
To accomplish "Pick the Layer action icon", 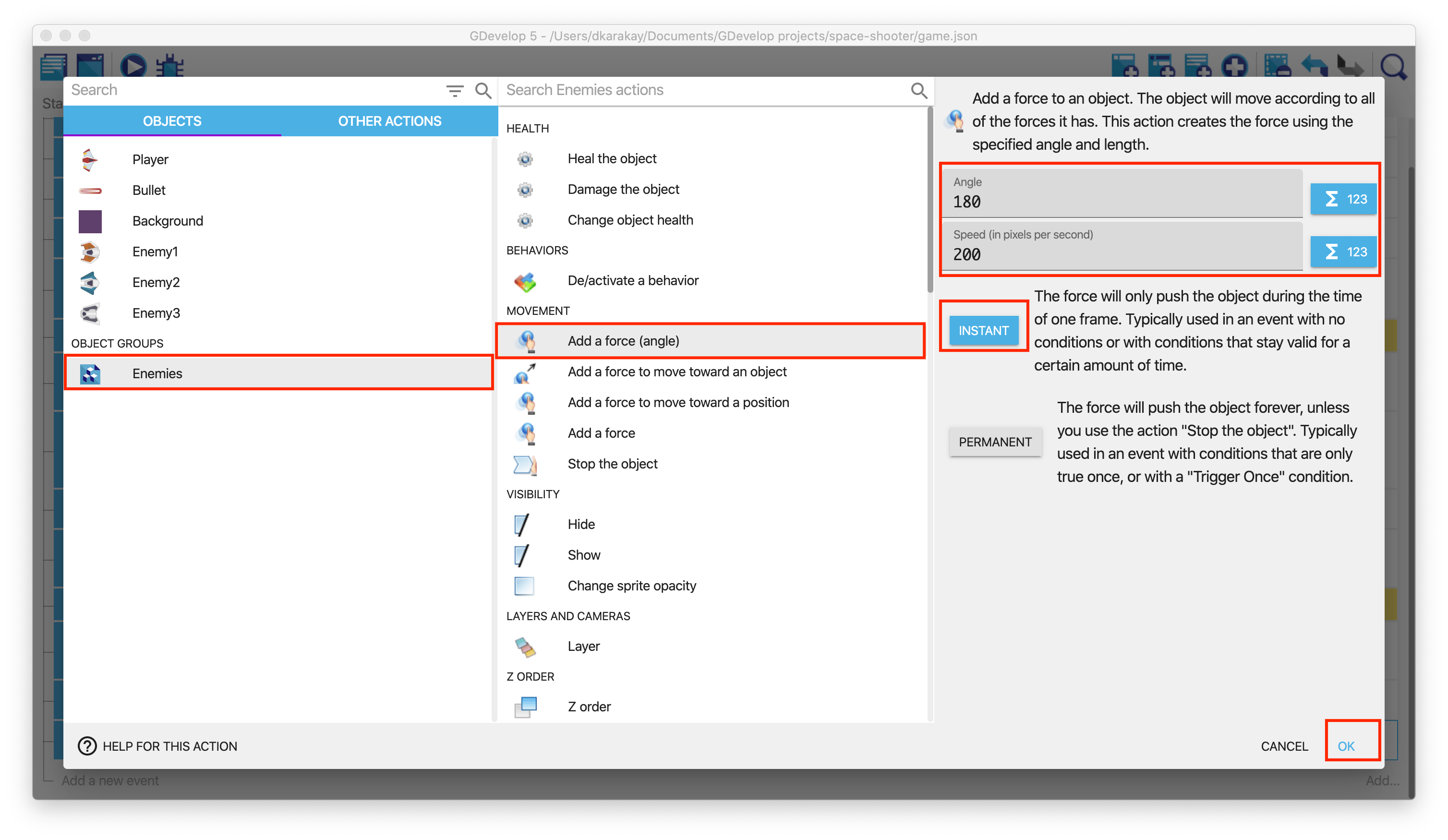I will (x=525, y=647).
